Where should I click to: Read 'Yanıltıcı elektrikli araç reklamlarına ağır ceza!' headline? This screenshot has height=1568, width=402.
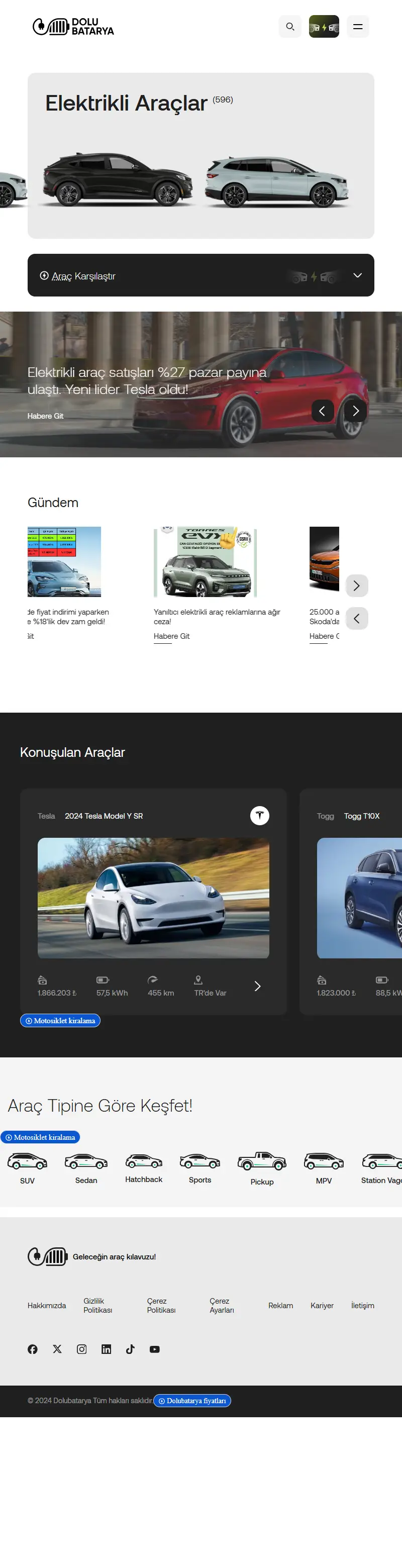(217, 617)
